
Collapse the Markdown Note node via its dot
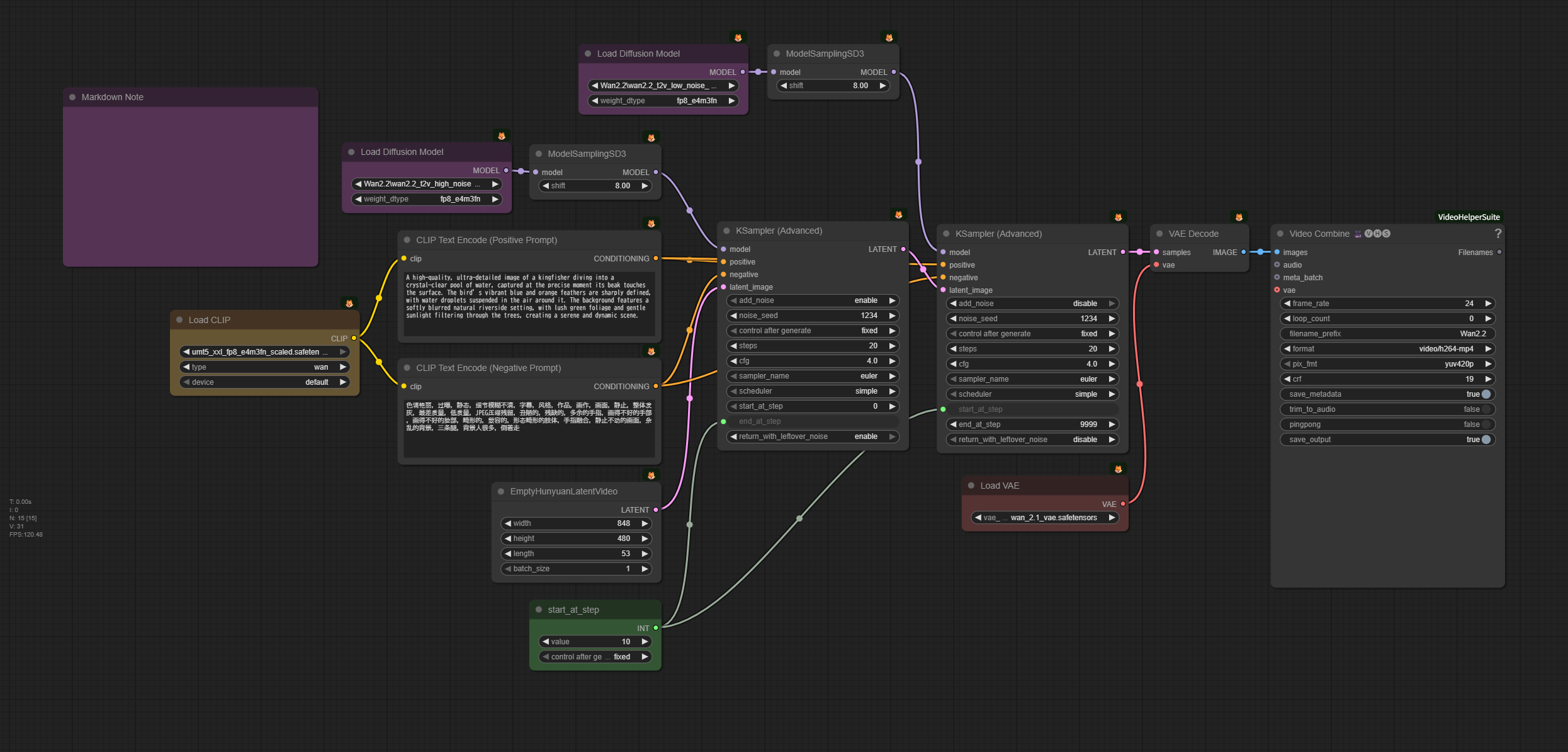pyautogui.click(x=72, y=97)
